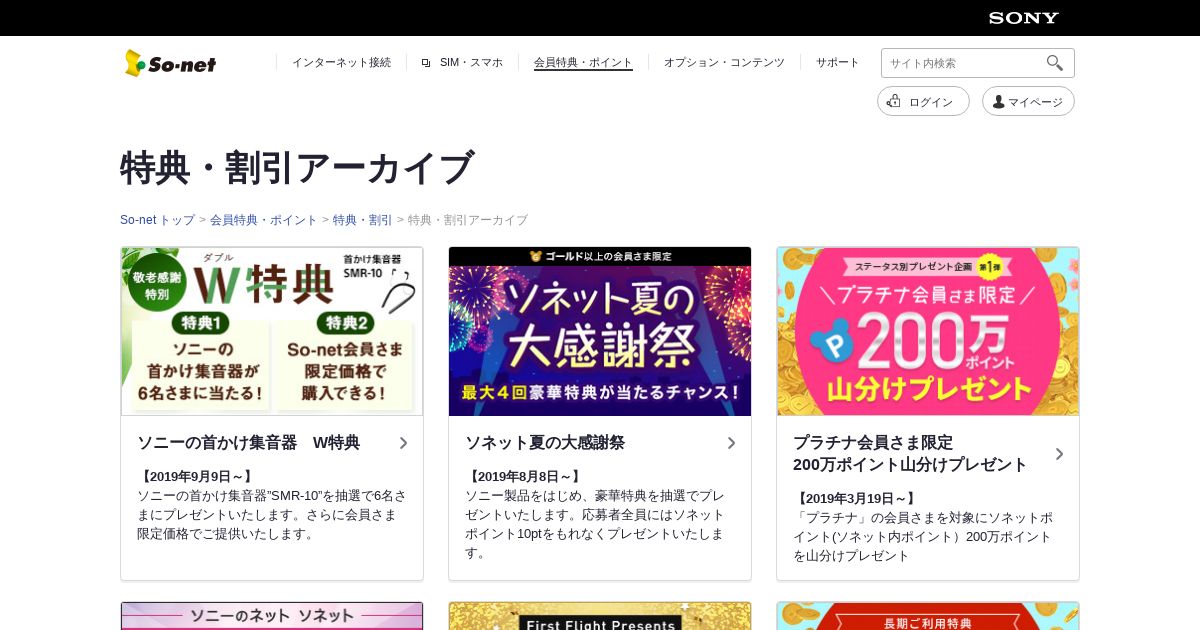This screenshot has width=1200, height=630.
Task: Click the 【2019年9月9日～】 date text
Action: [x=196, y=477]
